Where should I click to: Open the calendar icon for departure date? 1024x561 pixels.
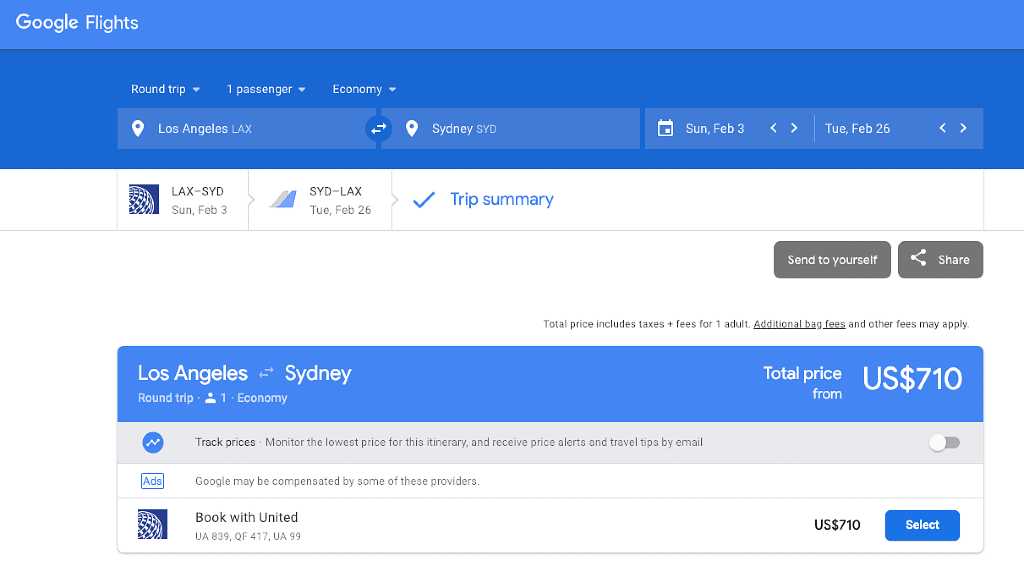click(x=665, y=128)
